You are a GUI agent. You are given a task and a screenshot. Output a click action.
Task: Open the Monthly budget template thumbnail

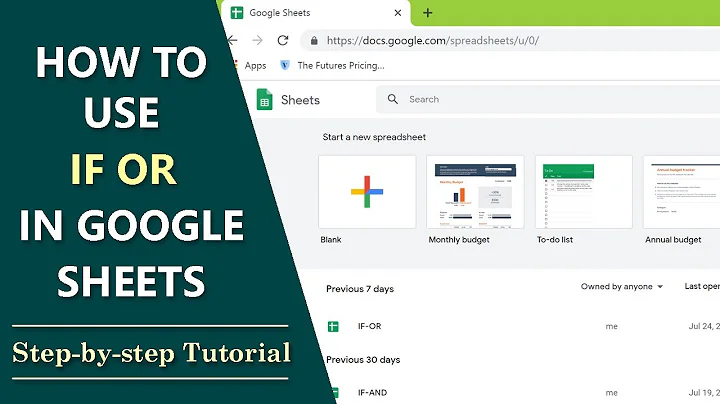point(475,192)
